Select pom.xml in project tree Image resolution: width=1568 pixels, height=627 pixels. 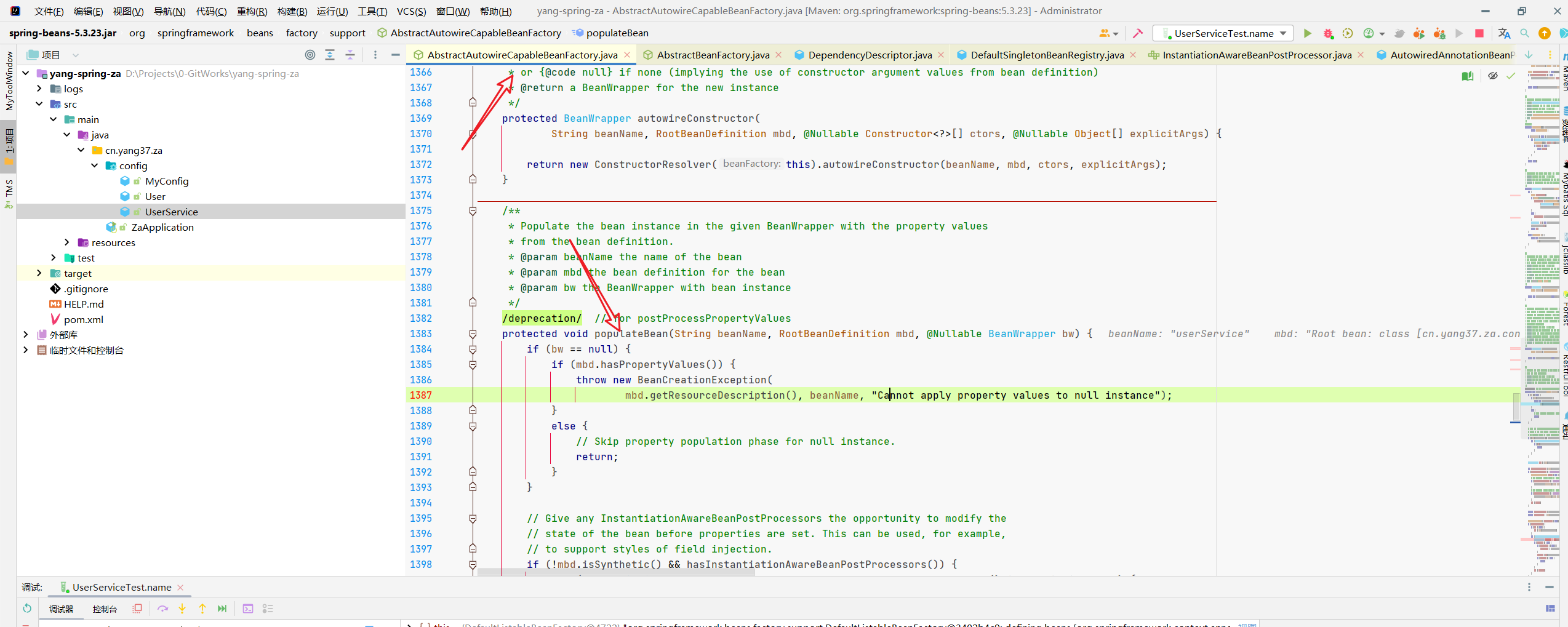[84, 319]
